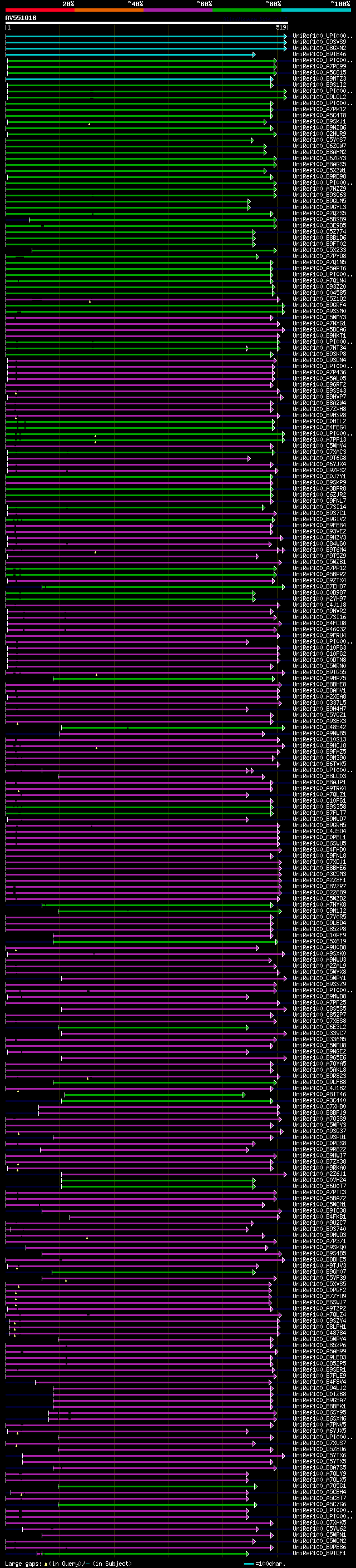356x1568 pixels.
Task: Click hit label UniRef100_A7Q5G1
Action: click(x=319, y=1486)
